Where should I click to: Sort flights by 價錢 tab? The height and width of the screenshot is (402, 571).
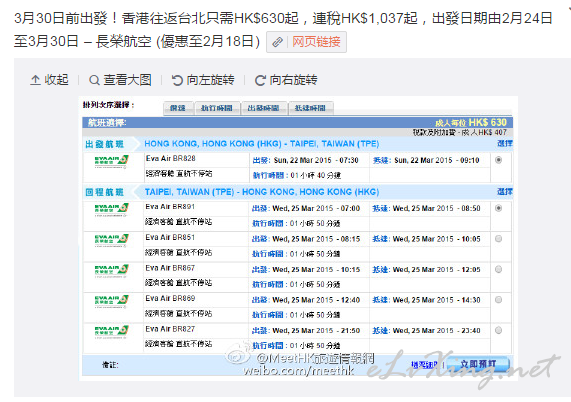click(x=178, y=108)
